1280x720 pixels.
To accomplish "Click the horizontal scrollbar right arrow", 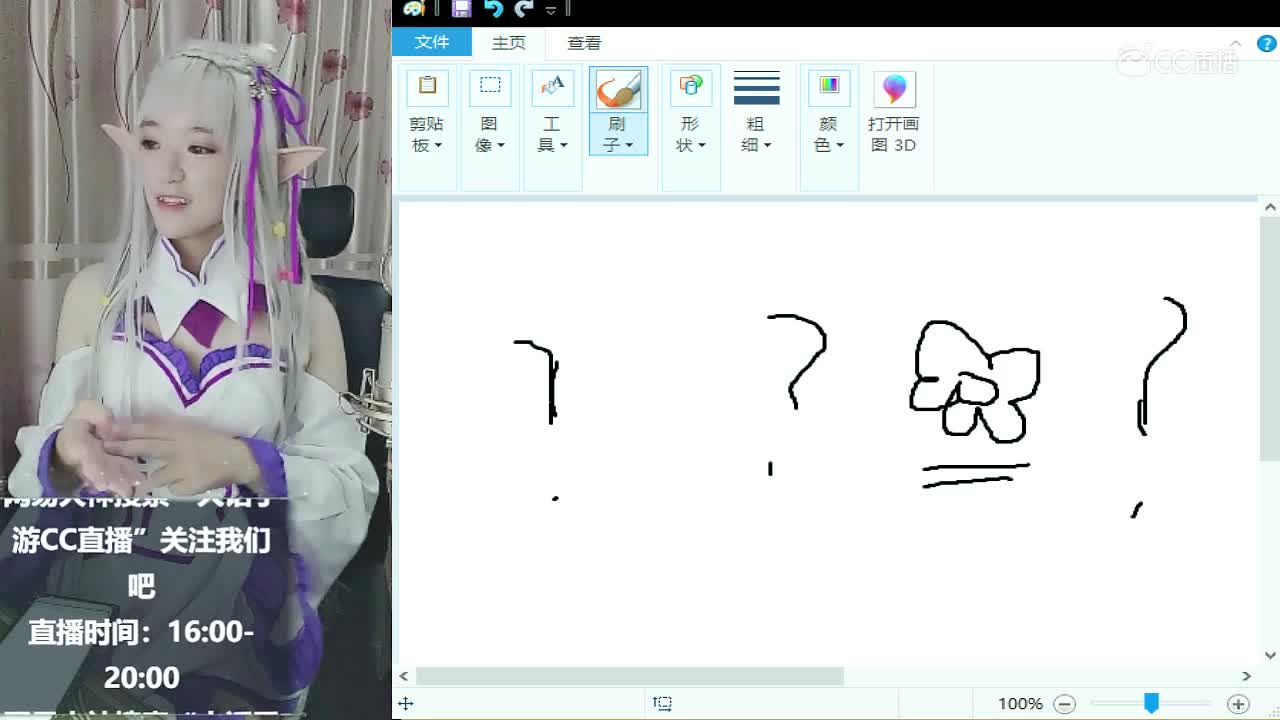I will point(1246,677).
